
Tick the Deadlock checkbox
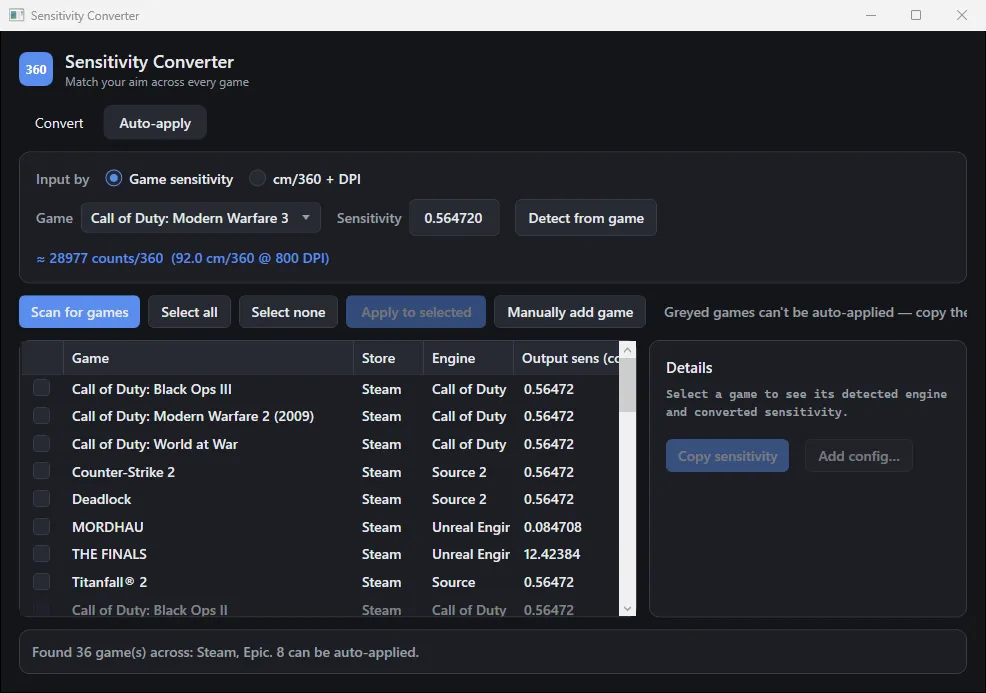42,499
